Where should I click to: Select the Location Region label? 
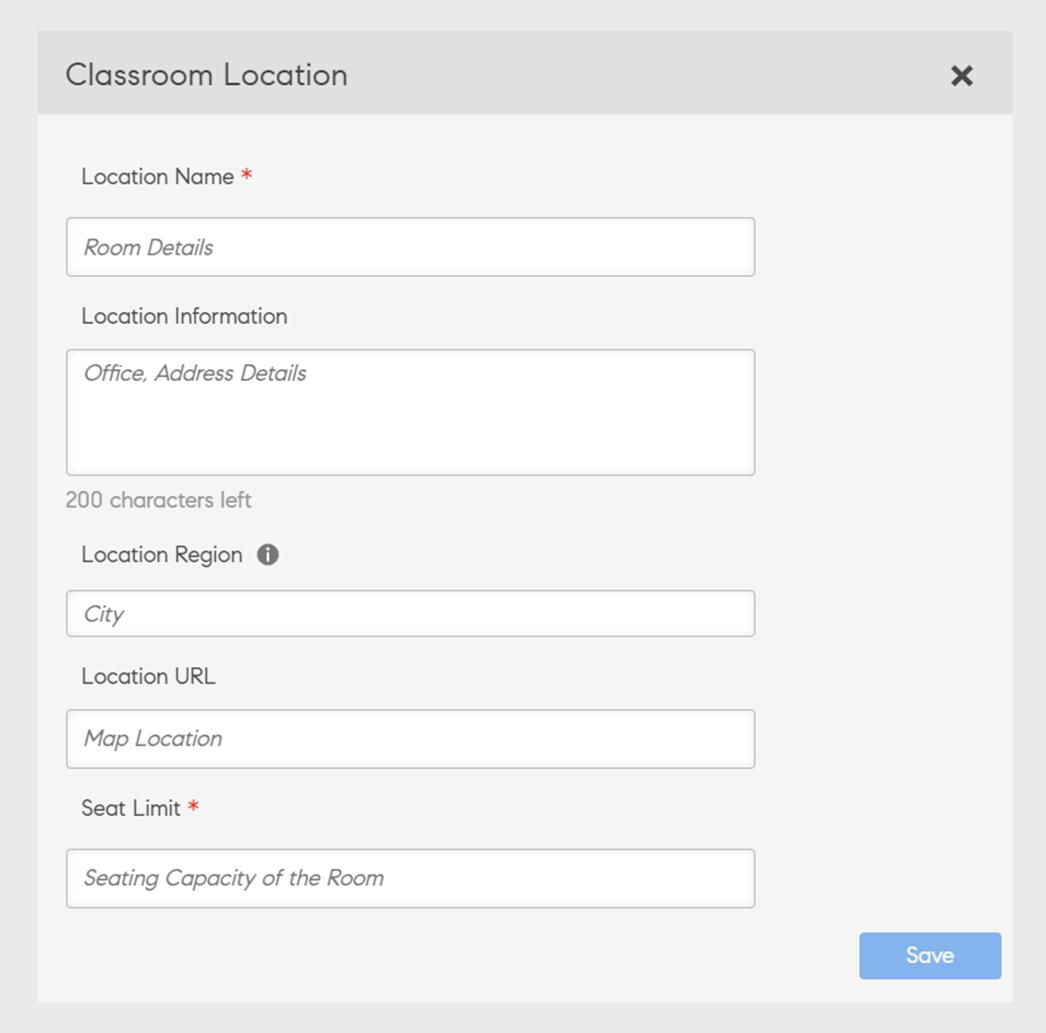click(162, 553)
